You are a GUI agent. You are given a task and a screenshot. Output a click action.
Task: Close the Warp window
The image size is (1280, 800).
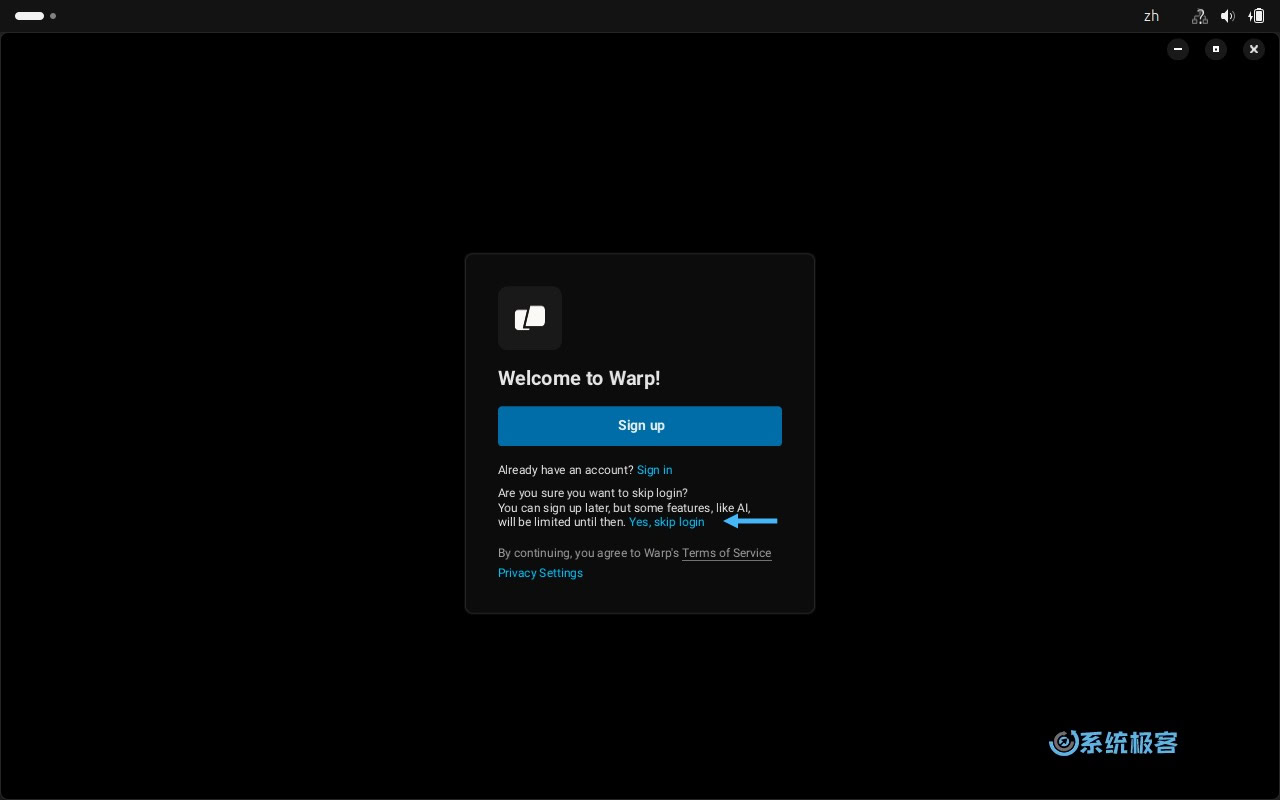pyautogui.click(x=1254, y=49)
